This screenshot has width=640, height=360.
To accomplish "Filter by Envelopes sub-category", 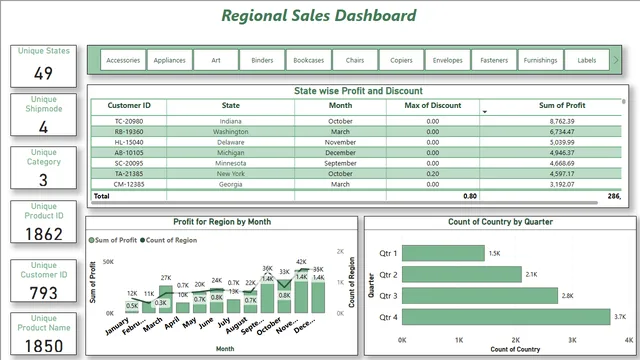I will tap(447, 60).
